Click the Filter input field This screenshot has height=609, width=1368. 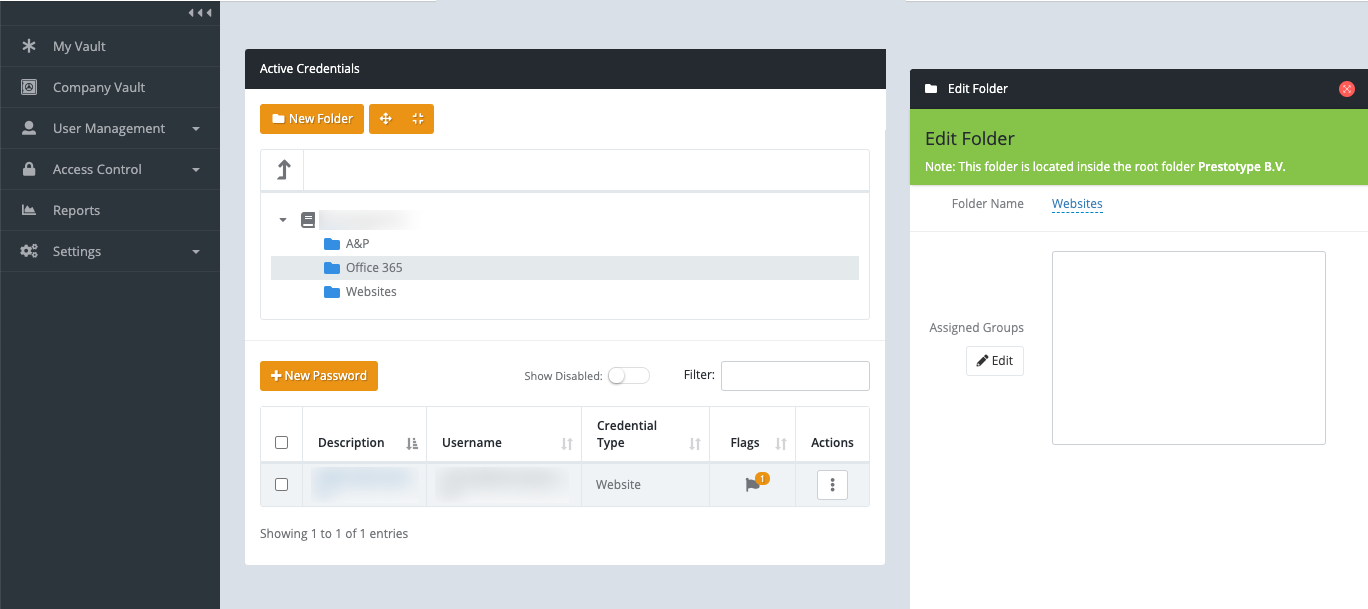click(x=795, y=376)
